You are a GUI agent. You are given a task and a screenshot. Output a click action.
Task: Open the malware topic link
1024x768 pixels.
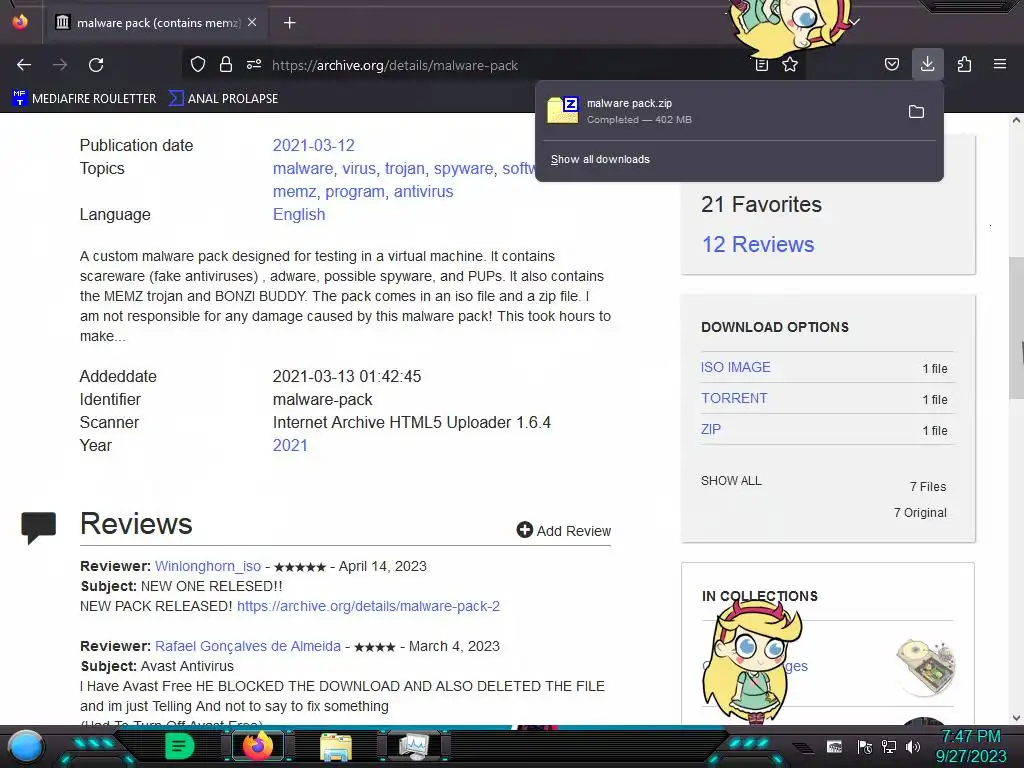(302, 168)
